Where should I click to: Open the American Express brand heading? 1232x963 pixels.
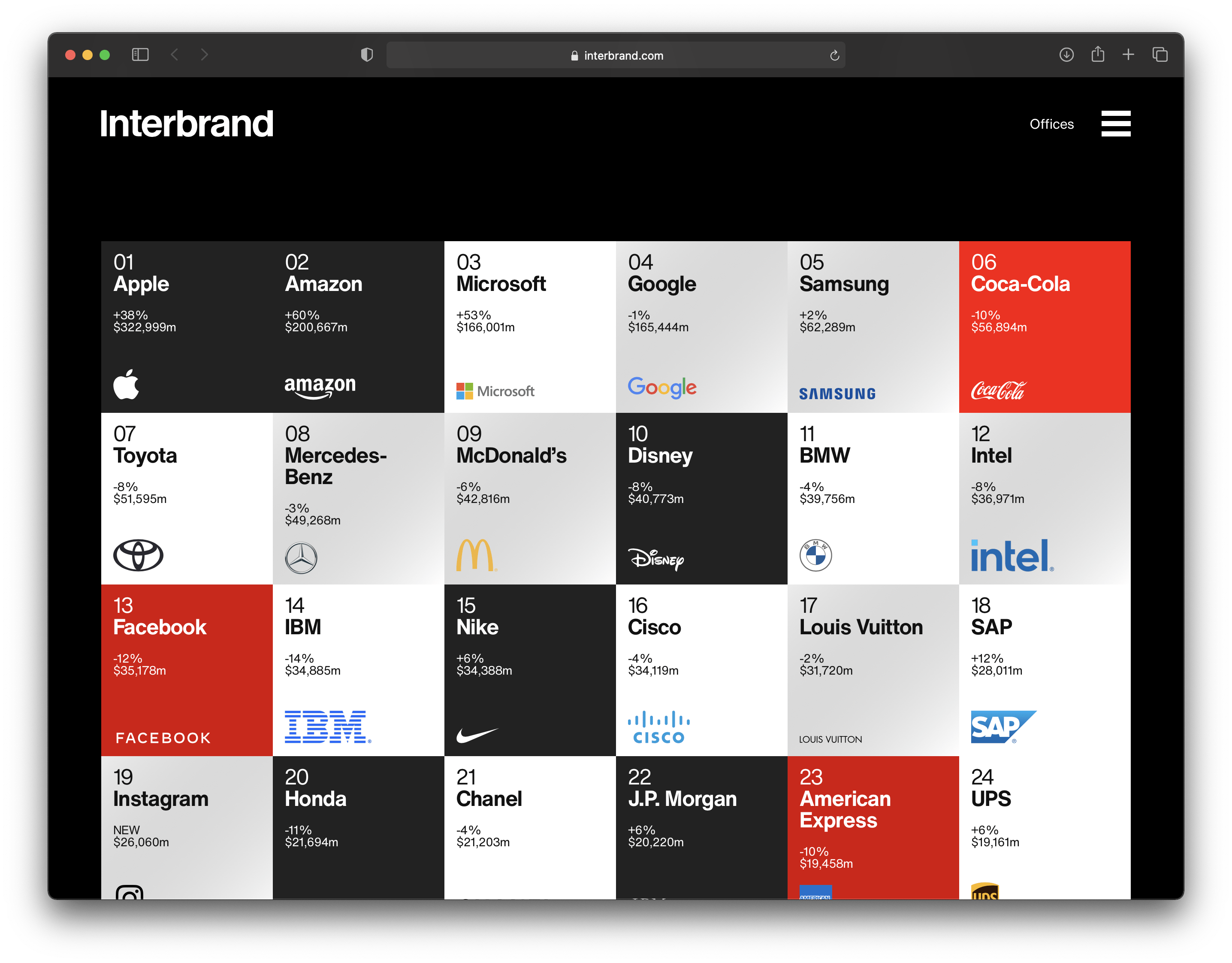(x=845, y=809)
